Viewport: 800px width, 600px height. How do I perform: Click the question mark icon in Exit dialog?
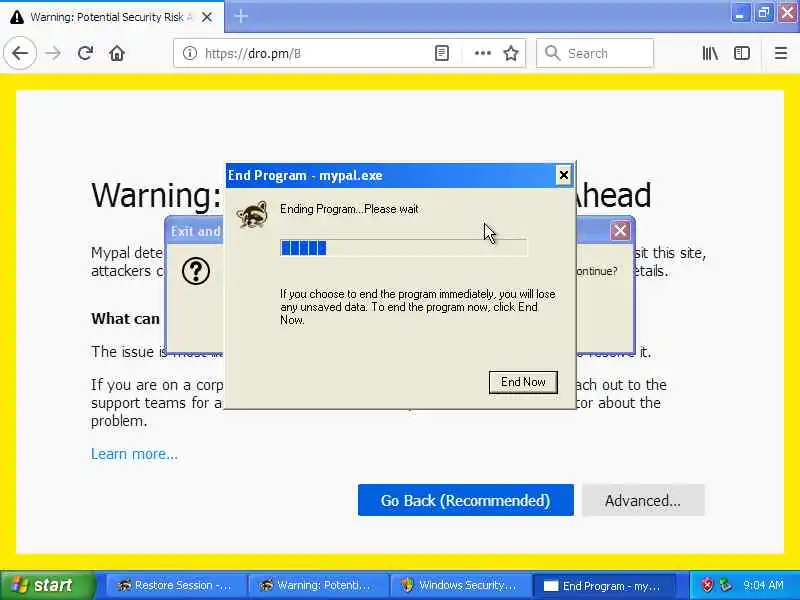coord(195,271)
